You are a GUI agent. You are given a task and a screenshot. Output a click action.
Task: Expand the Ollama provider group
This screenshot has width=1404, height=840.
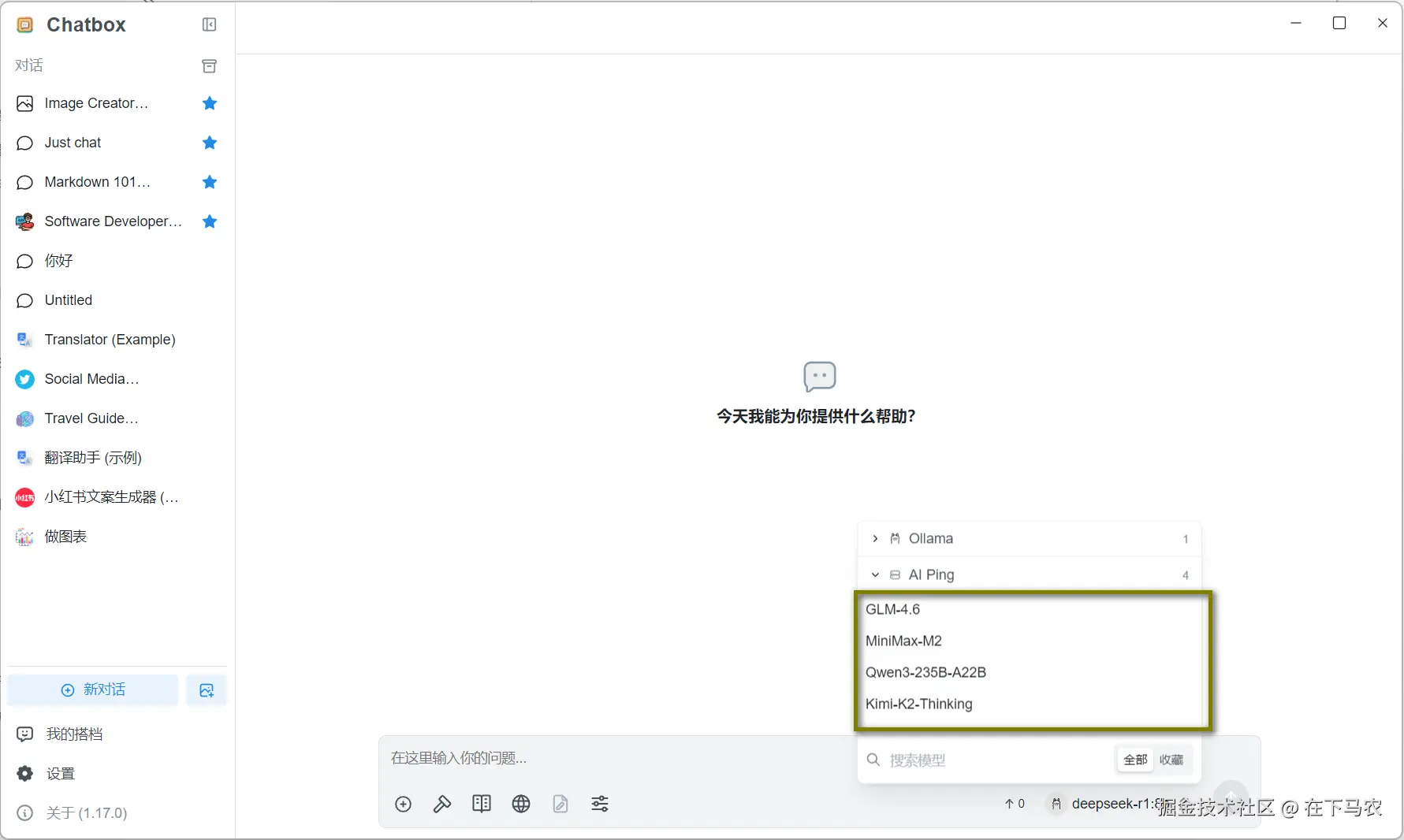coord(1029,539)
